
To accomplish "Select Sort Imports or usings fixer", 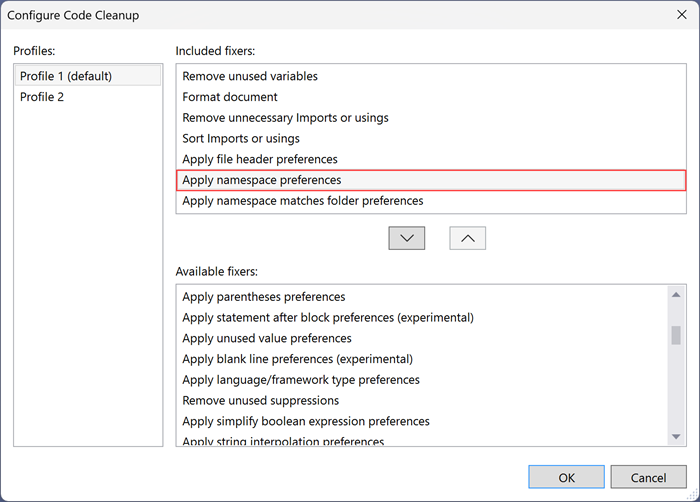I will (x=241, y=139).
